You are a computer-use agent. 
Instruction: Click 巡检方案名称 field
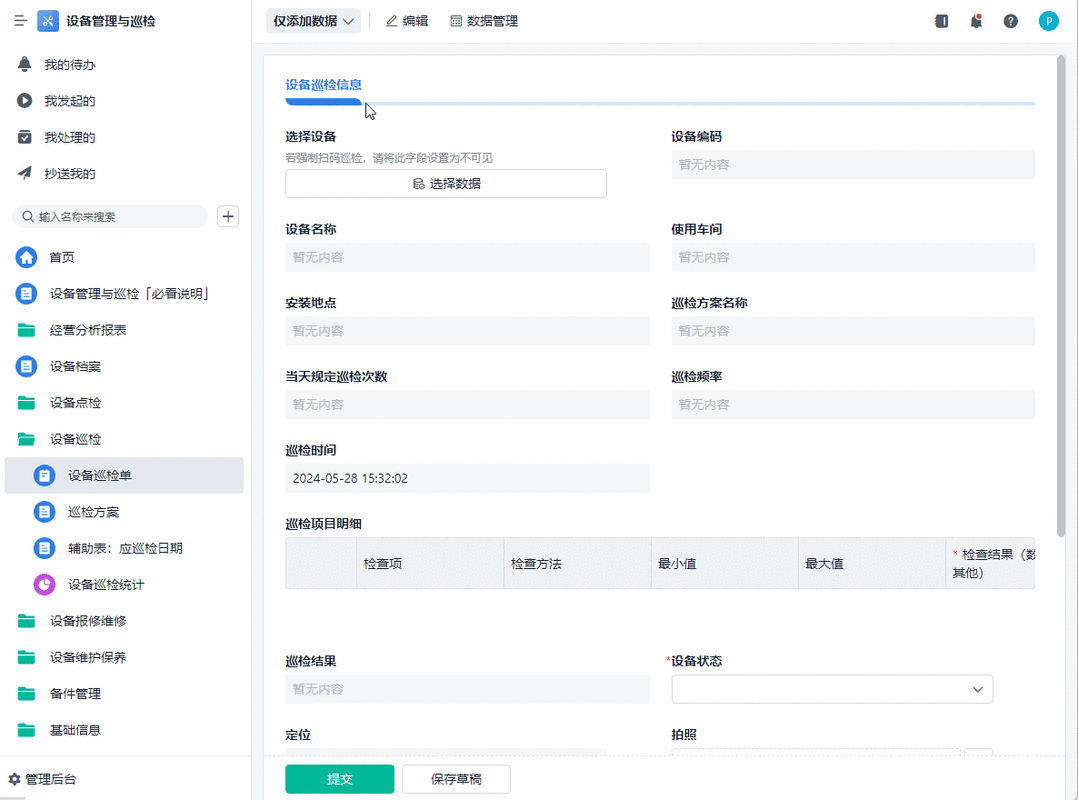click(853, 331)
